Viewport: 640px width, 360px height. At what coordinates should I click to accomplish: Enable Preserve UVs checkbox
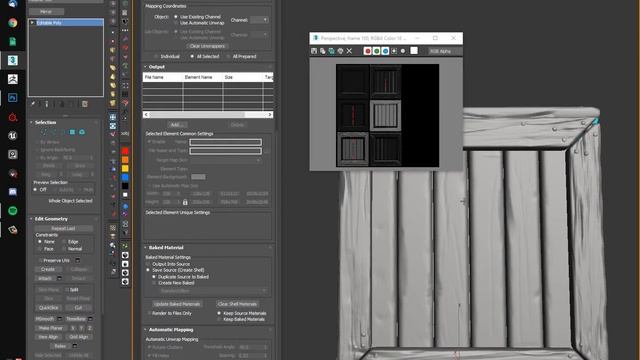40,260
